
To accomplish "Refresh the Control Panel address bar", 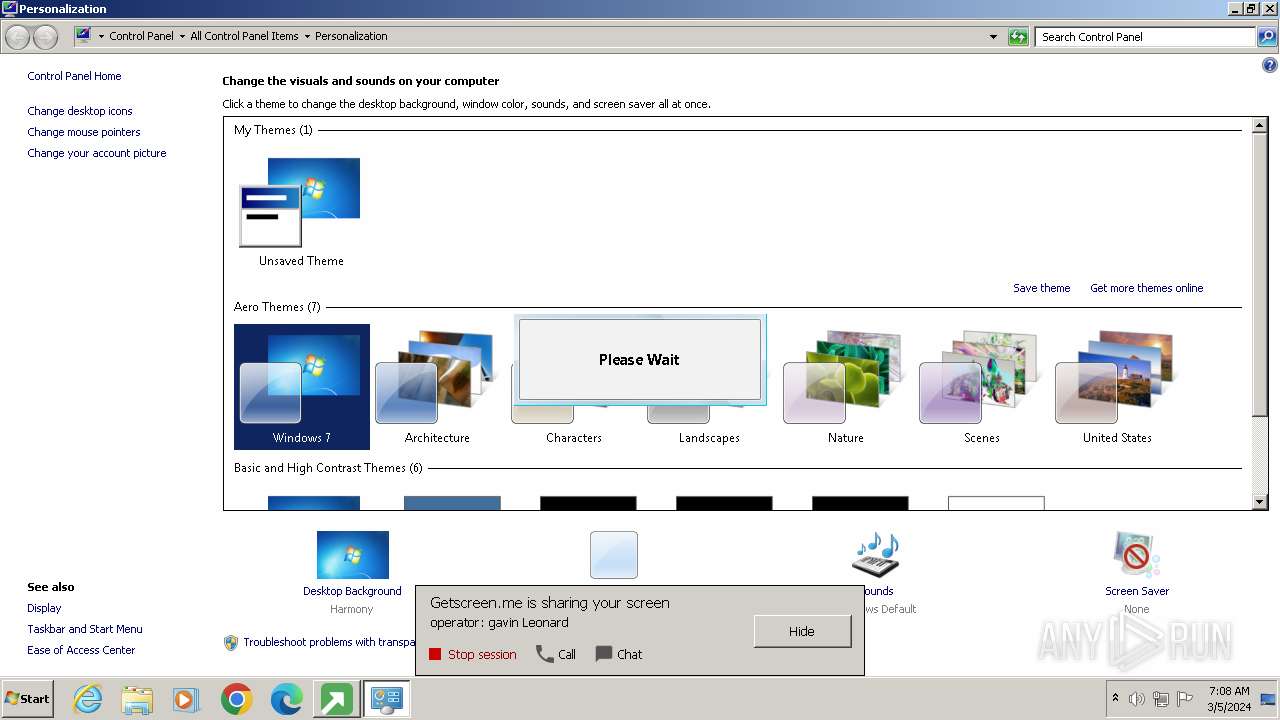I will (x=1018, y=37).
